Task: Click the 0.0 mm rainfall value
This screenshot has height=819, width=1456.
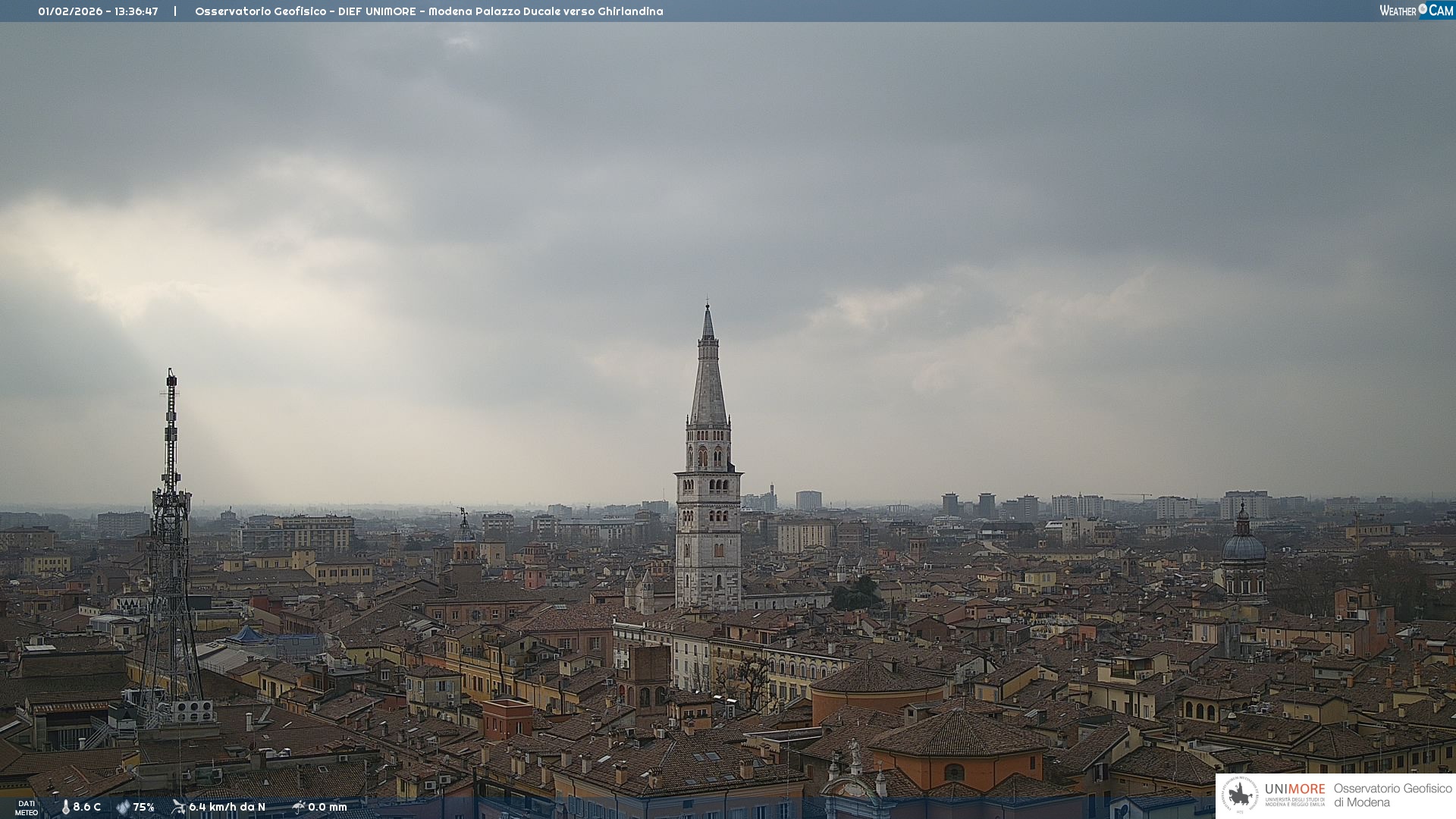Action: click(x=328, y=807)
